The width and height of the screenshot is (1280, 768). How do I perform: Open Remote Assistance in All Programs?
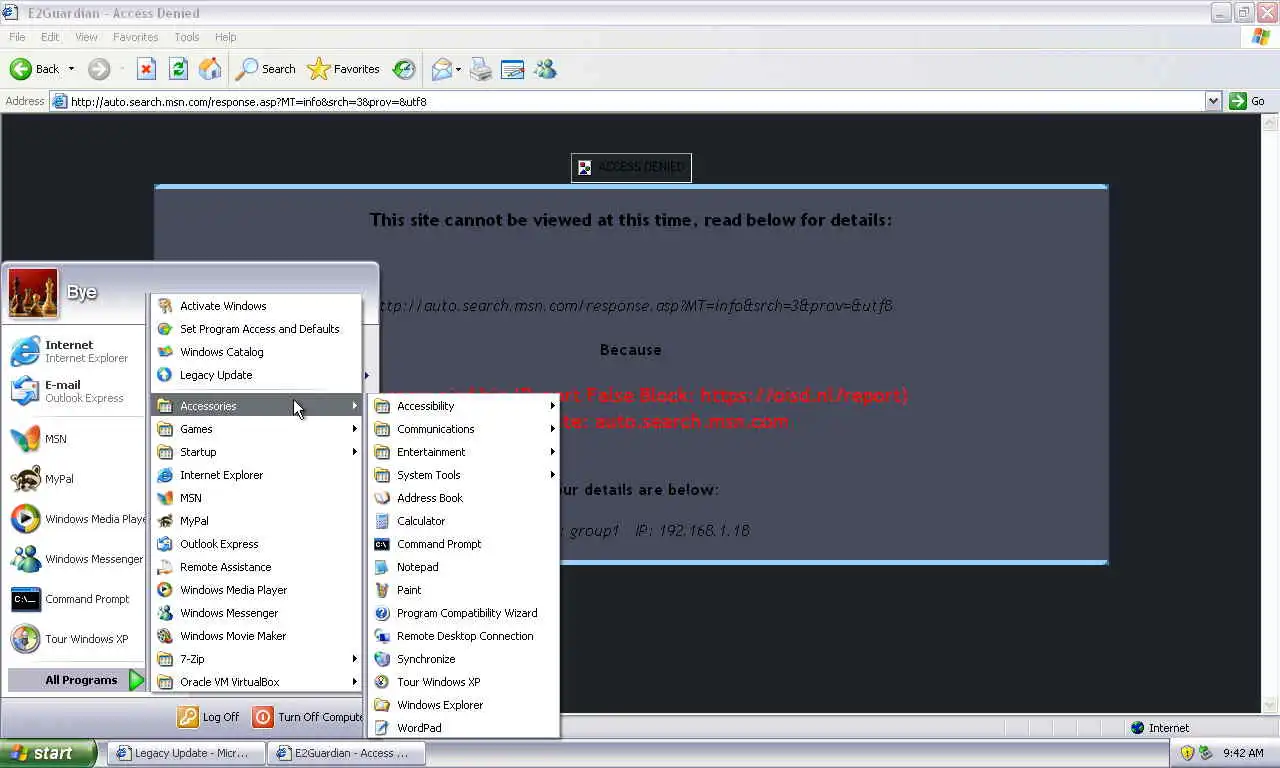[256, 567]
